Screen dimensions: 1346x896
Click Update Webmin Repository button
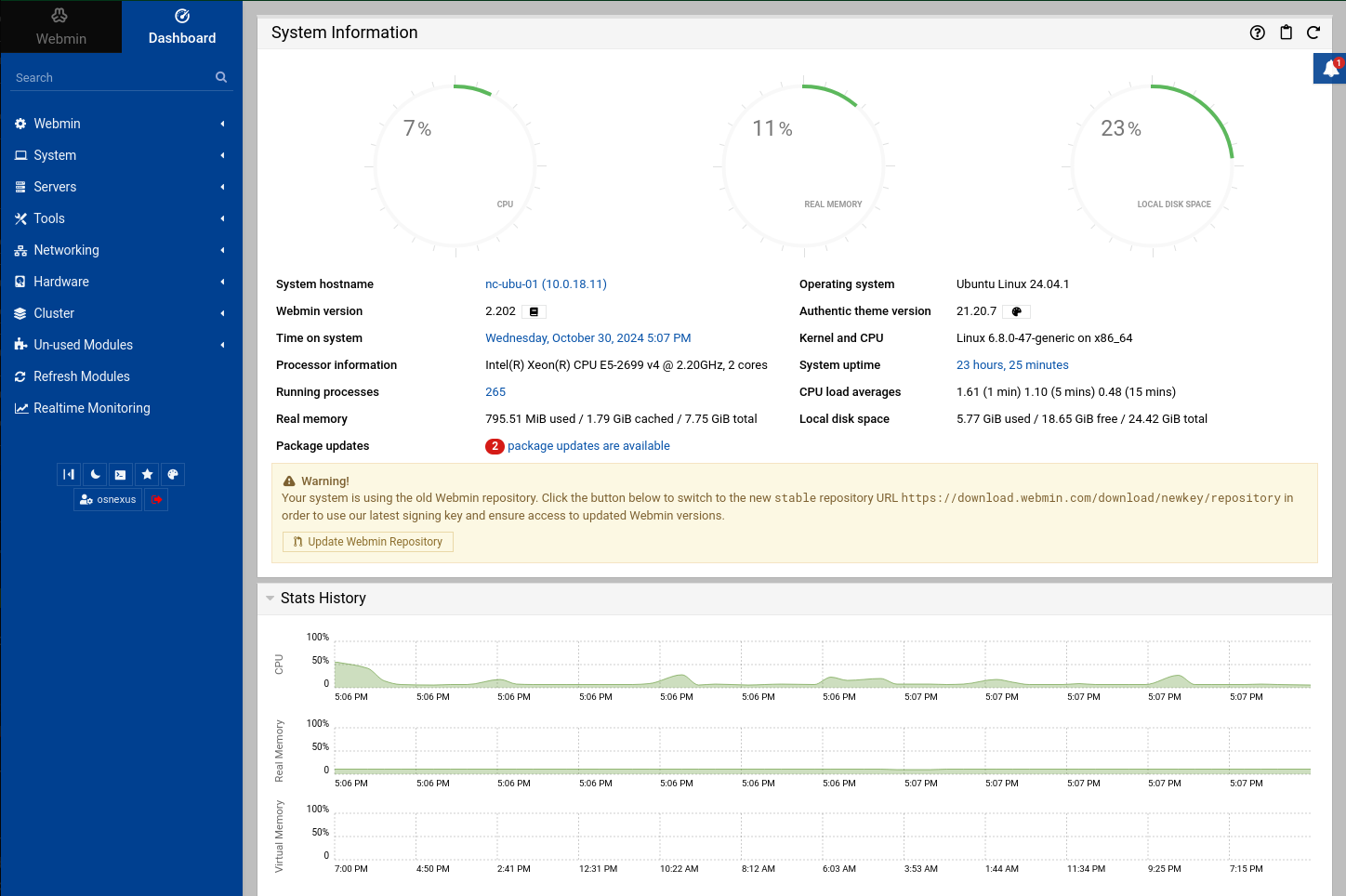[x=368, y=542]
